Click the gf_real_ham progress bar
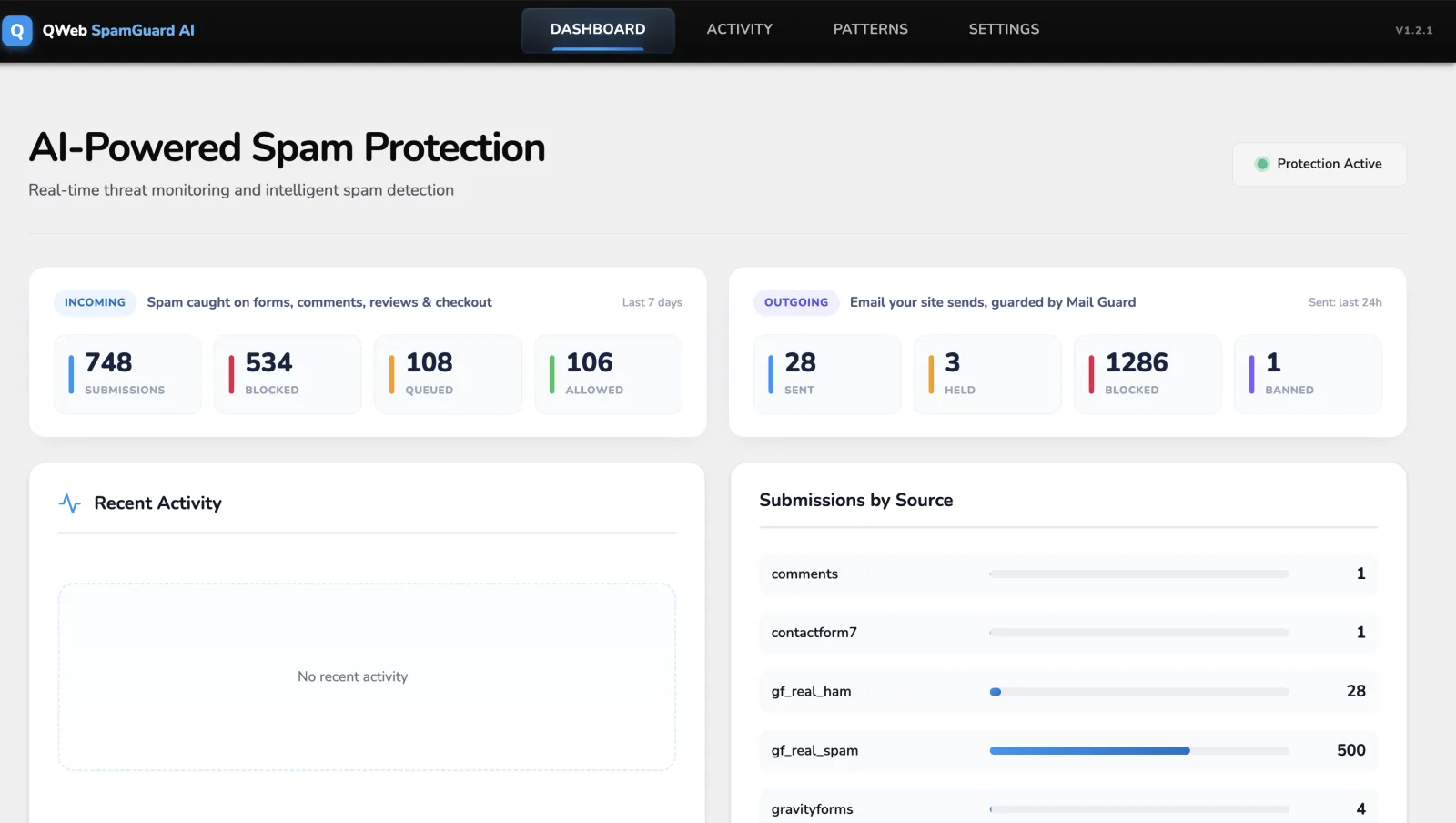This screenshot has height=823, width=1456. click(x=1139, y=692)
